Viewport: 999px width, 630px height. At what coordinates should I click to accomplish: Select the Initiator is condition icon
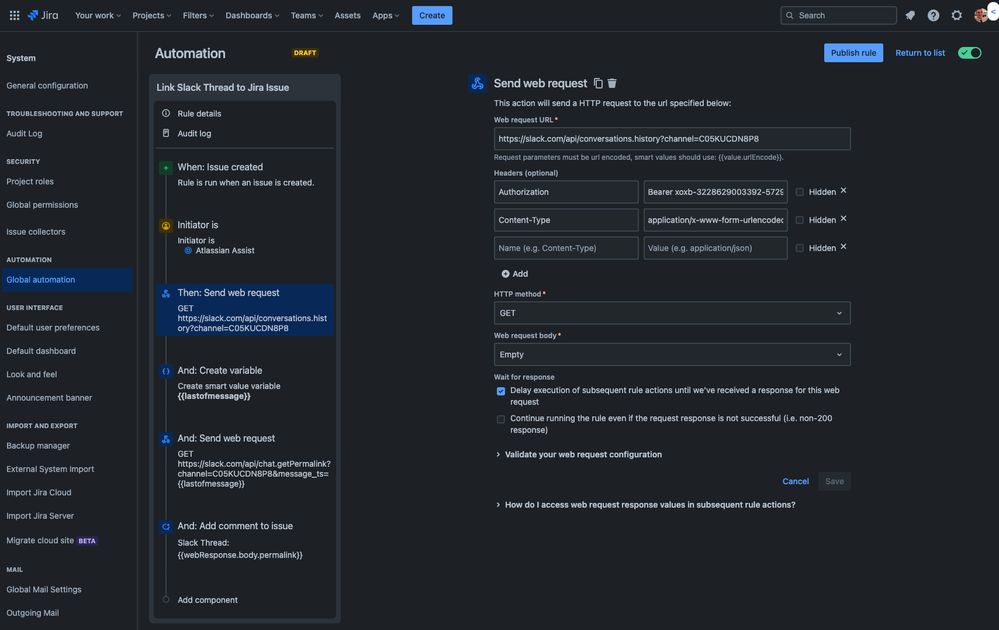pos(166,226)
